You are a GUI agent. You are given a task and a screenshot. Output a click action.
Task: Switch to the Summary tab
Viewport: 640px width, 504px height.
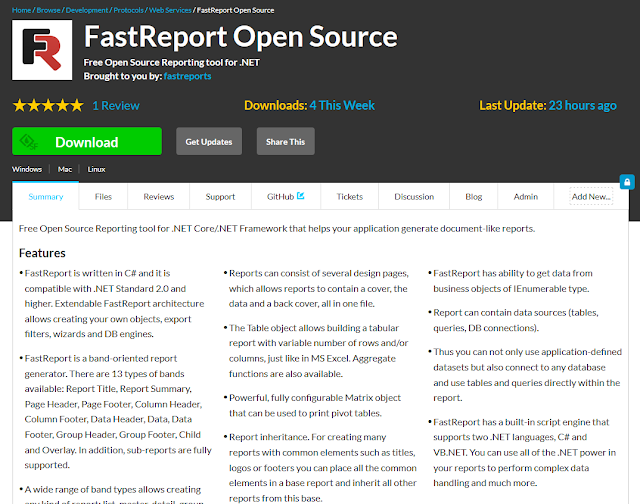[x=46, y=197]
